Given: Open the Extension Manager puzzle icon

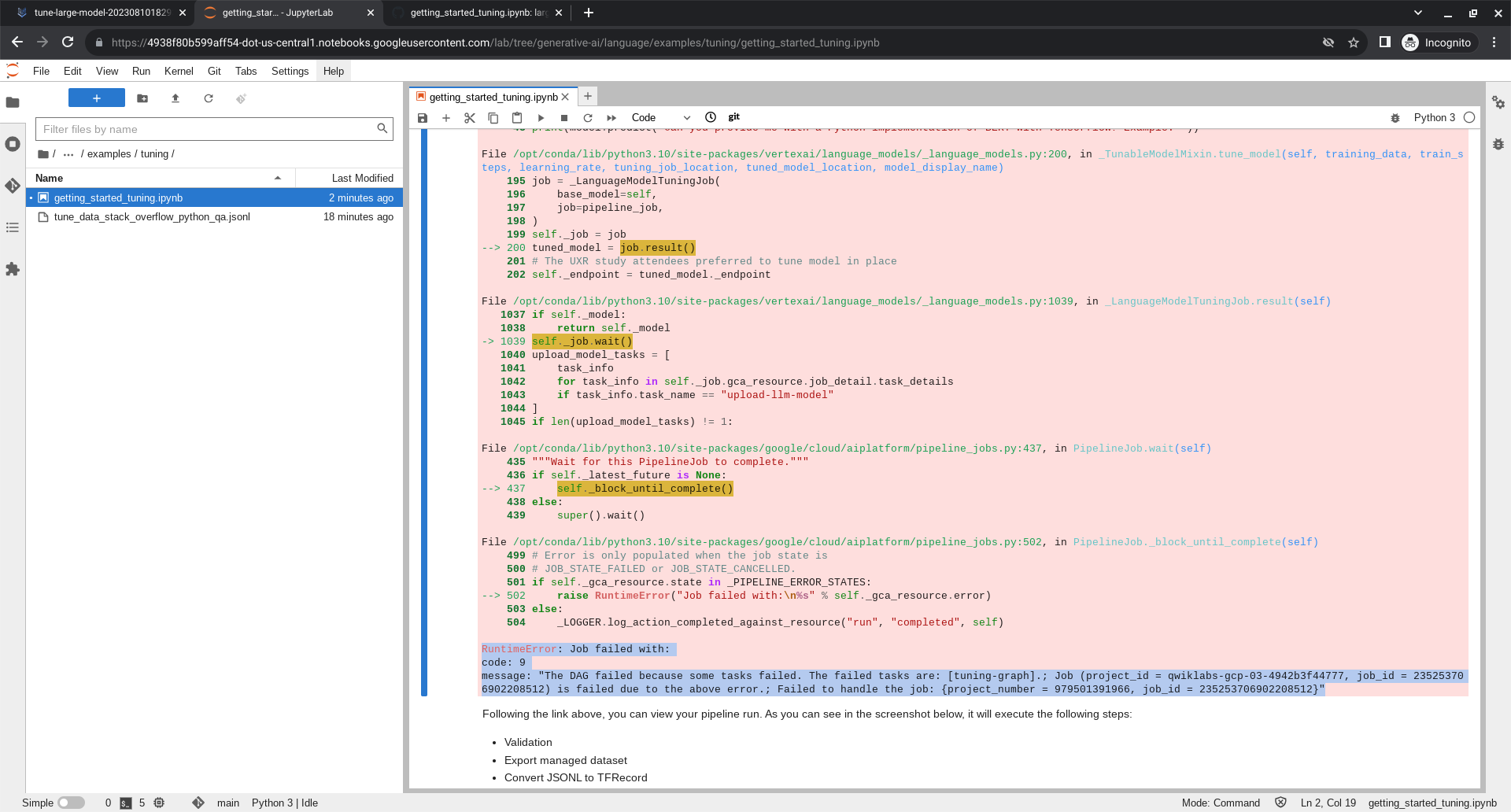Looking at the screenshot, I should coord(13,270).
